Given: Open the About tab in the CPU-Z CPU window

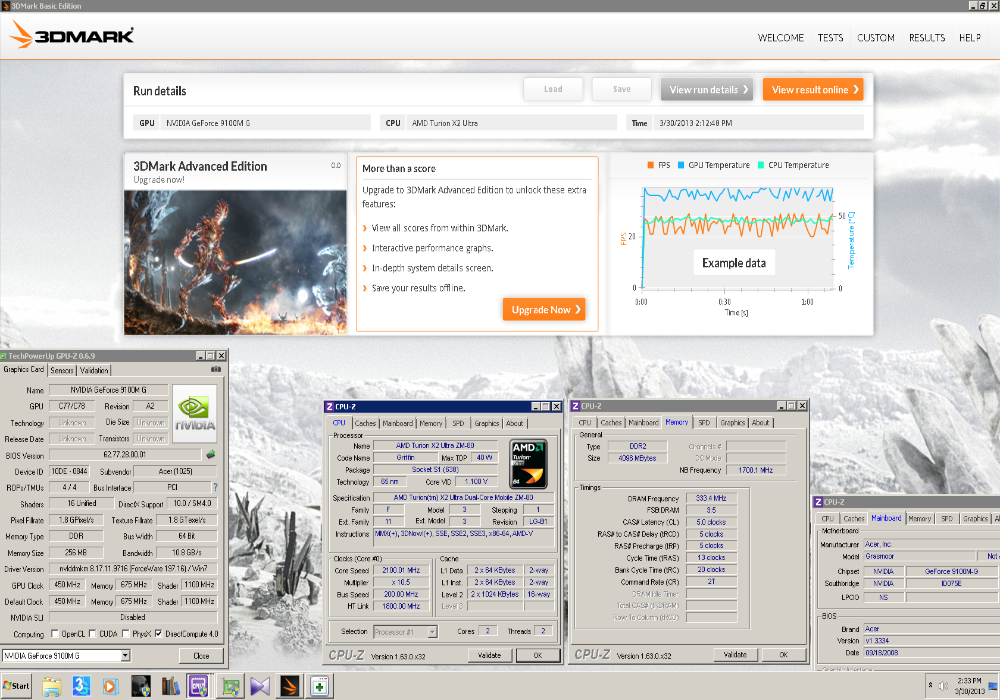Looking at the screenshot, I should [x=515, y=423].
